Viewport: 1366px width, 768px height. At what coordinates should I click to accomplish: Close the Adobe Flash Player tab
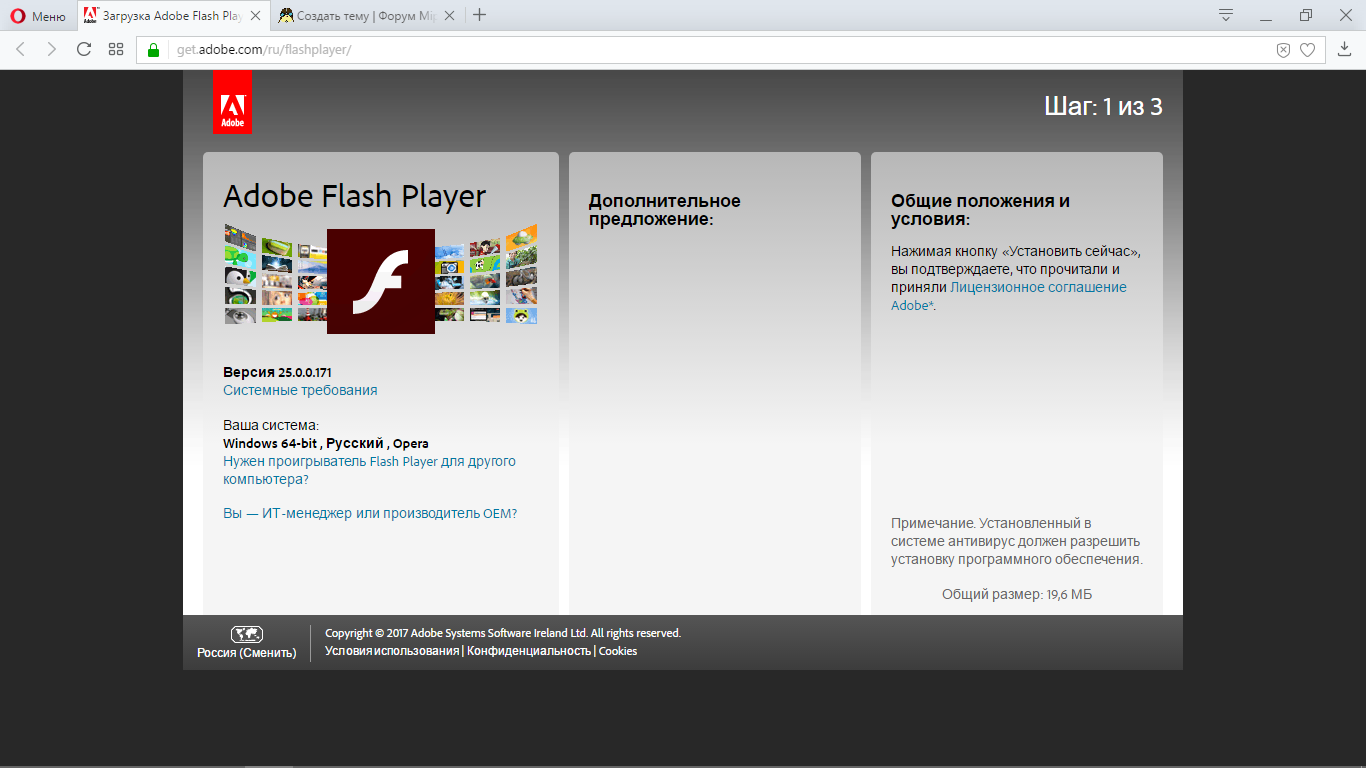point(256,15)
